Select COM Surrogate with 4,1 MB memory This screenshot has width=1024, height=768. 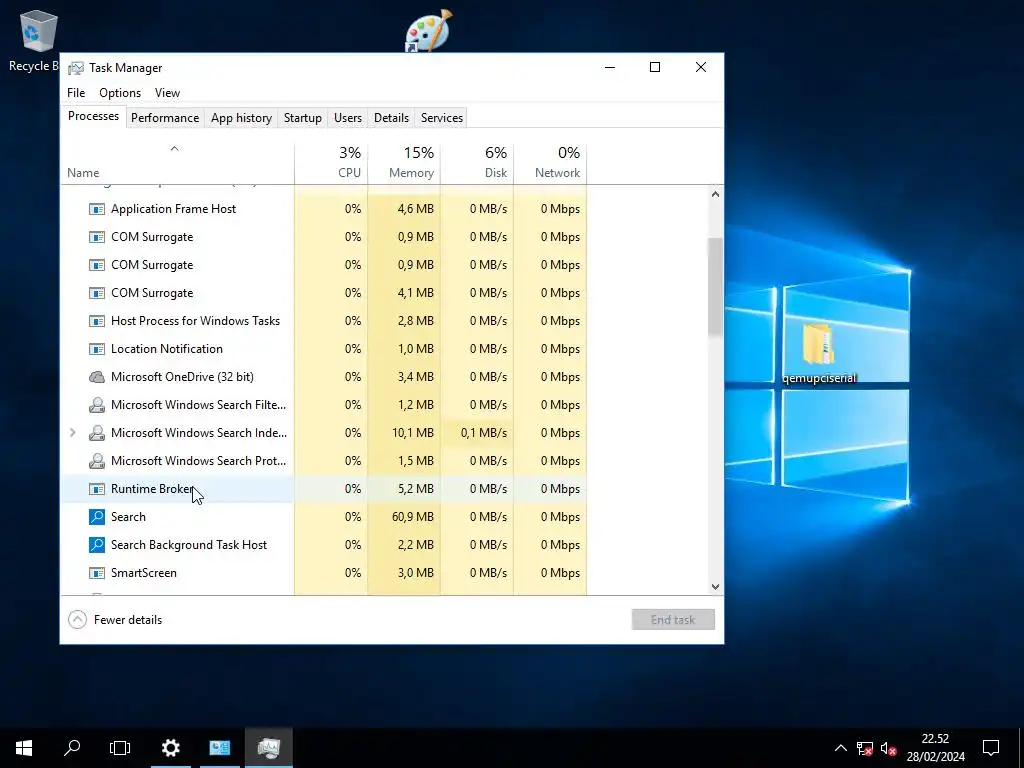point(152,293)
